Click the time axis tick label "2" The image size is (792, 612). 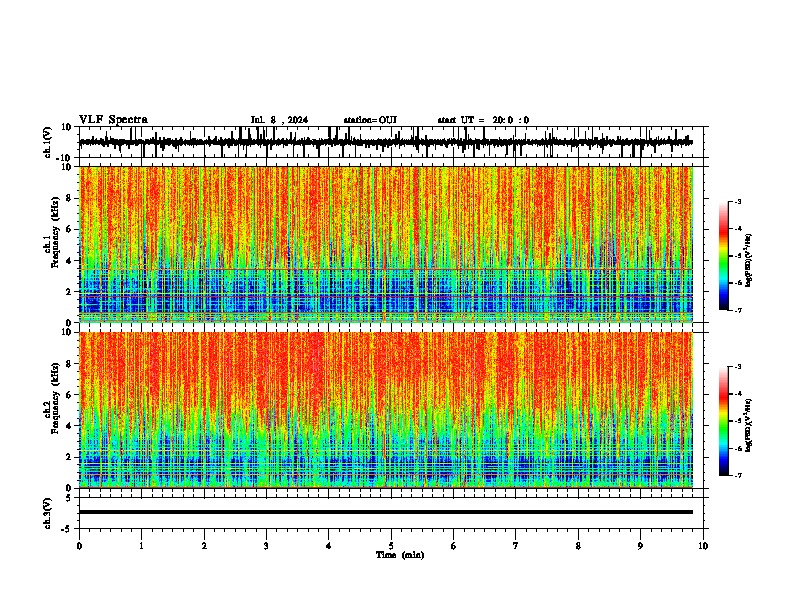point(204,546)
